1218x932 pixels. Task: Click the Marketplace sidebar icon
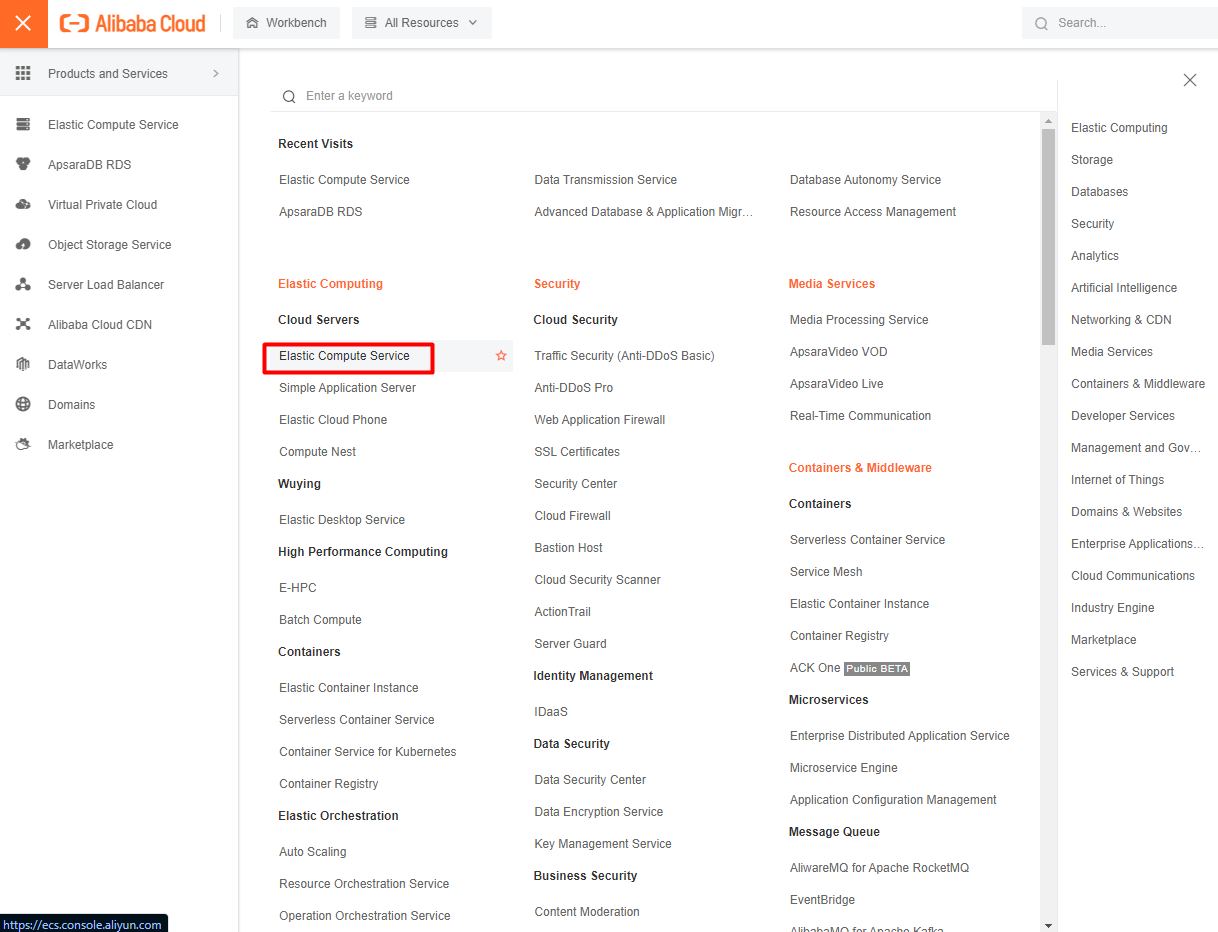coord(22,444)
